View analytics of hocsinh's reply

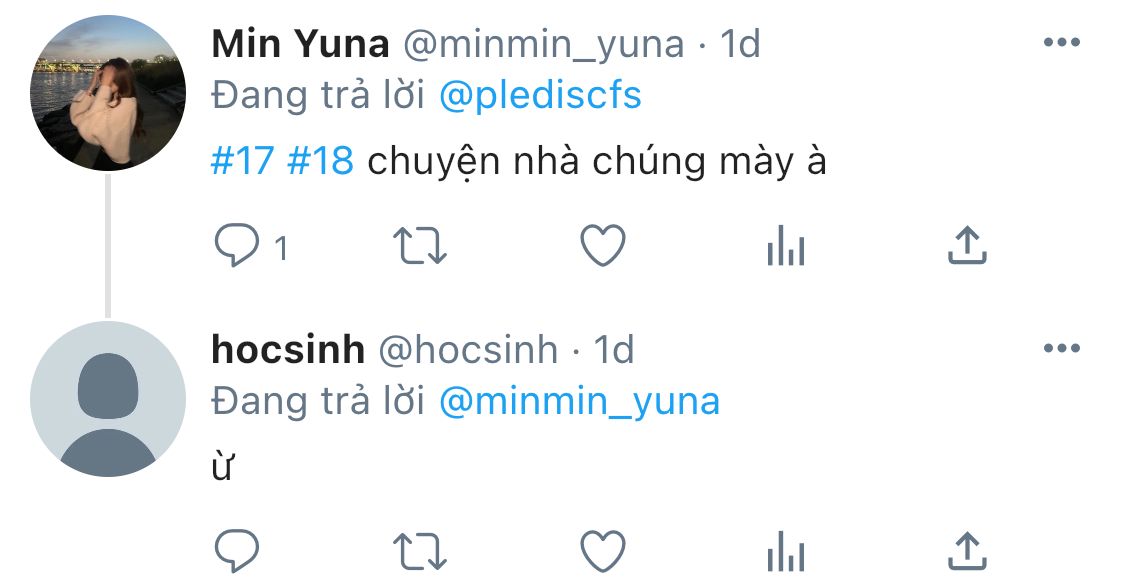coord(786,552)
